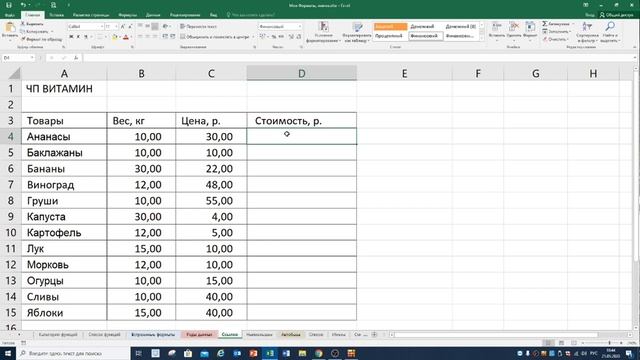Screen dimensions: 640x360
Task: Open the Файл menu tab
Action: point(10,15)
